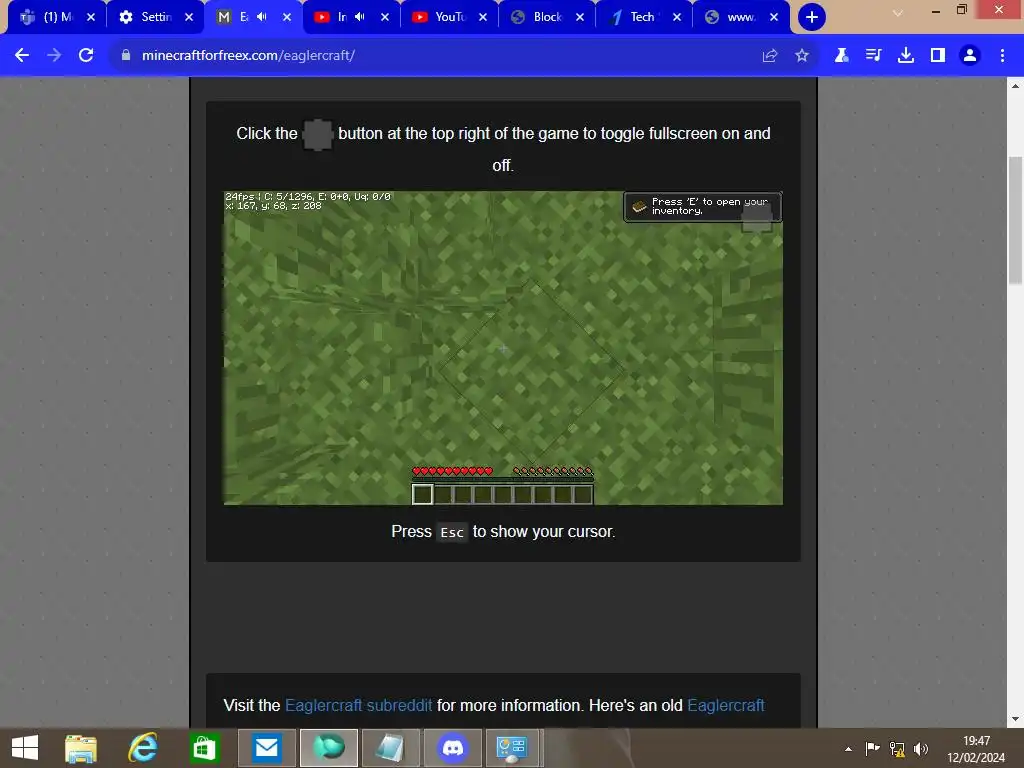
Task: Open the volume speaker tray icon
Action: click(x=921, y=749)
